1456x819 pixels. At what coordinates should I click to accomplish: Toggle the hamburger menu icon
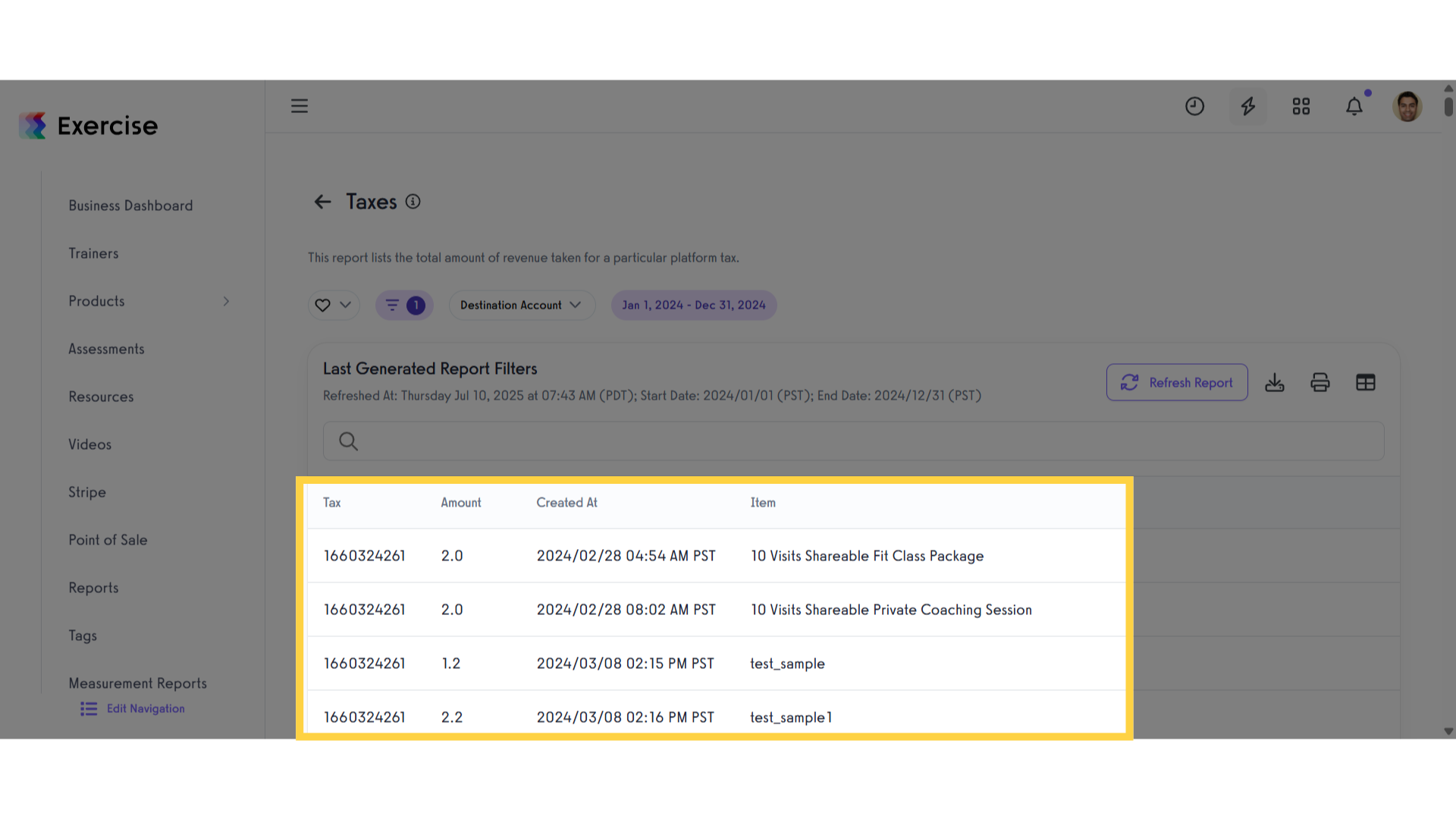[300, 106]
